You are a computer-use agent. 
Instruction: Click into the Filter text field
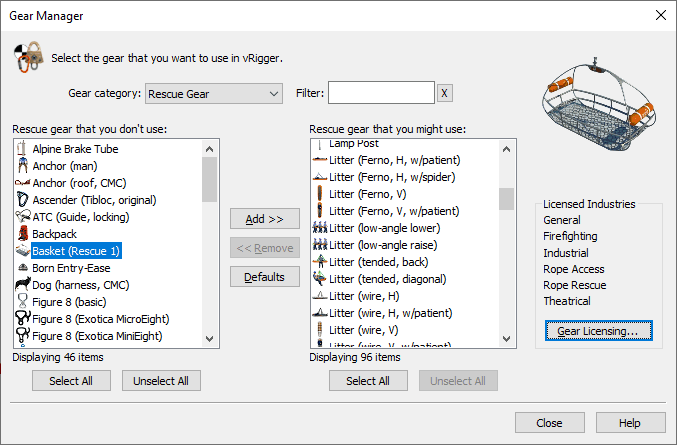(x=381, y=93)
